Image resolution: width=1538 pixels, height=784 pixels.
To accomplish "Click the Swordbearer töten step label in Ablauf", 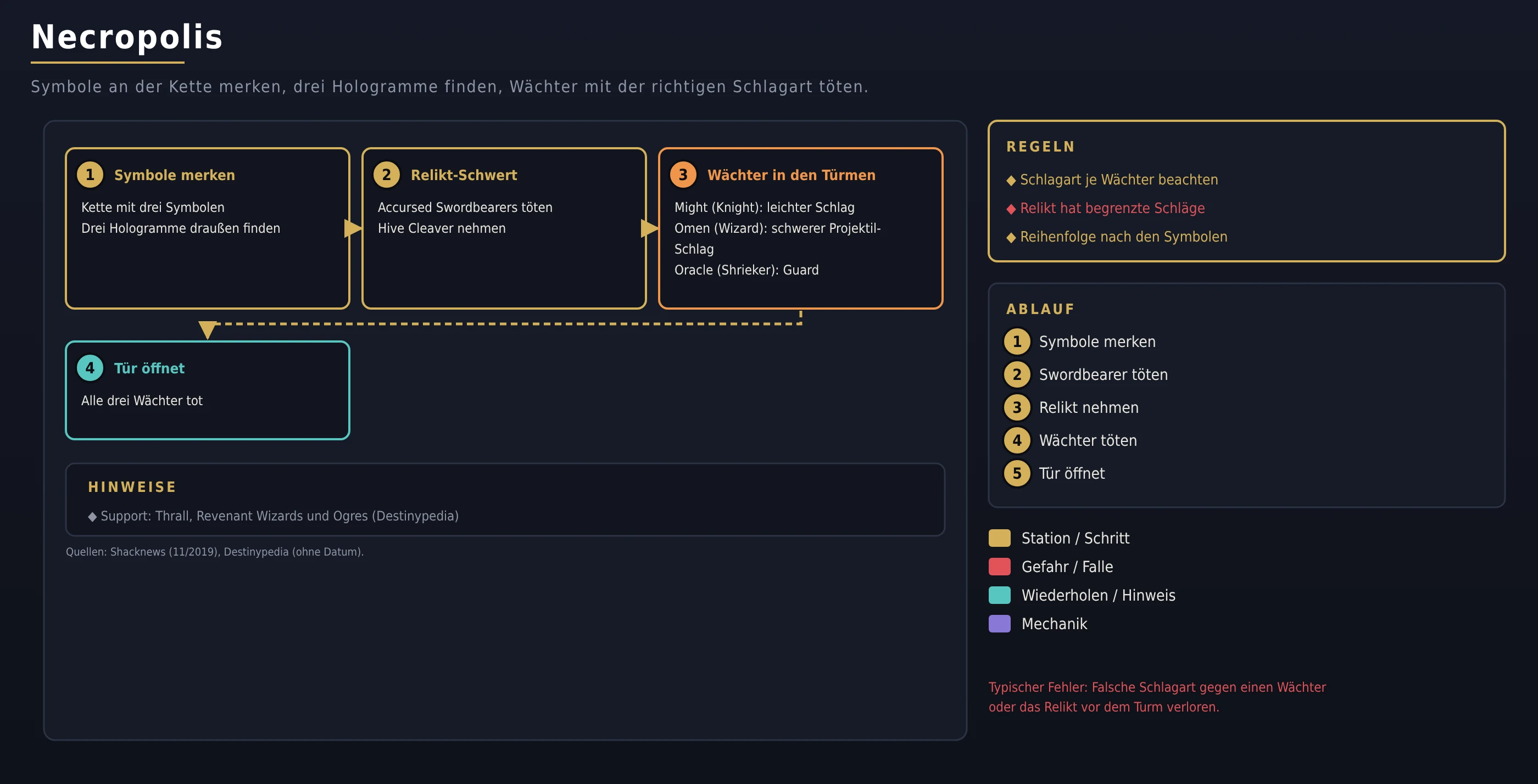I will 1104,374.
